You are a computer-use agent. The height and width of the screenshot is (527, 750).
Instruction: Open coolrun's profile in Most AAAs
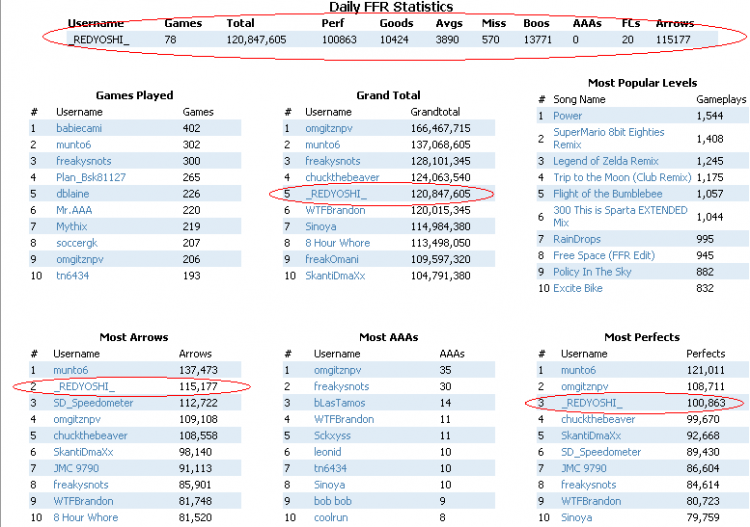coord(333,517)
